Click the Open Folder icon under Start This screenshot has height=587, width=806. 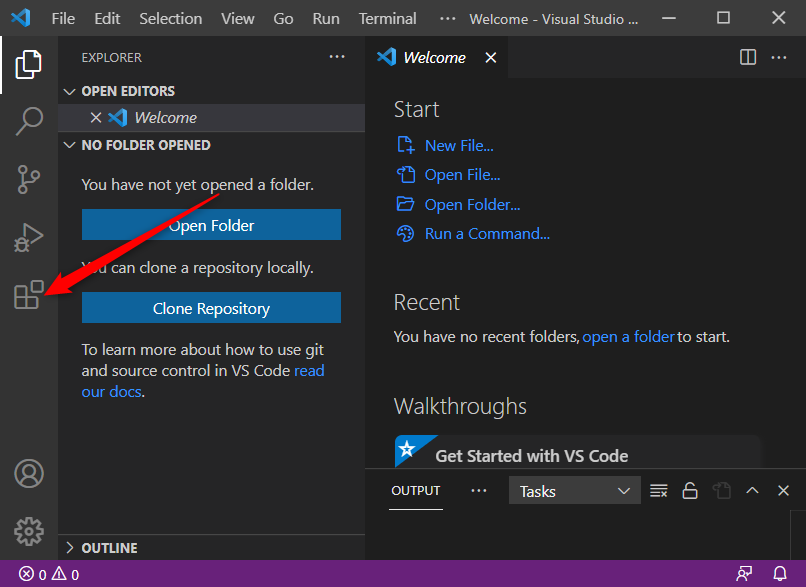406,204
